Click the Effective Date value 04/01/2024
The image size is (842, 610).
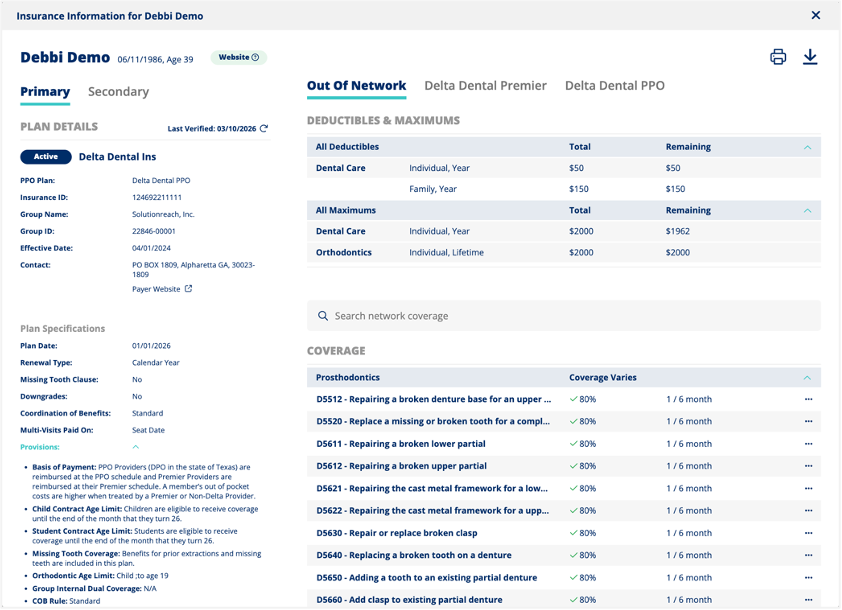(x=151, y=248)
